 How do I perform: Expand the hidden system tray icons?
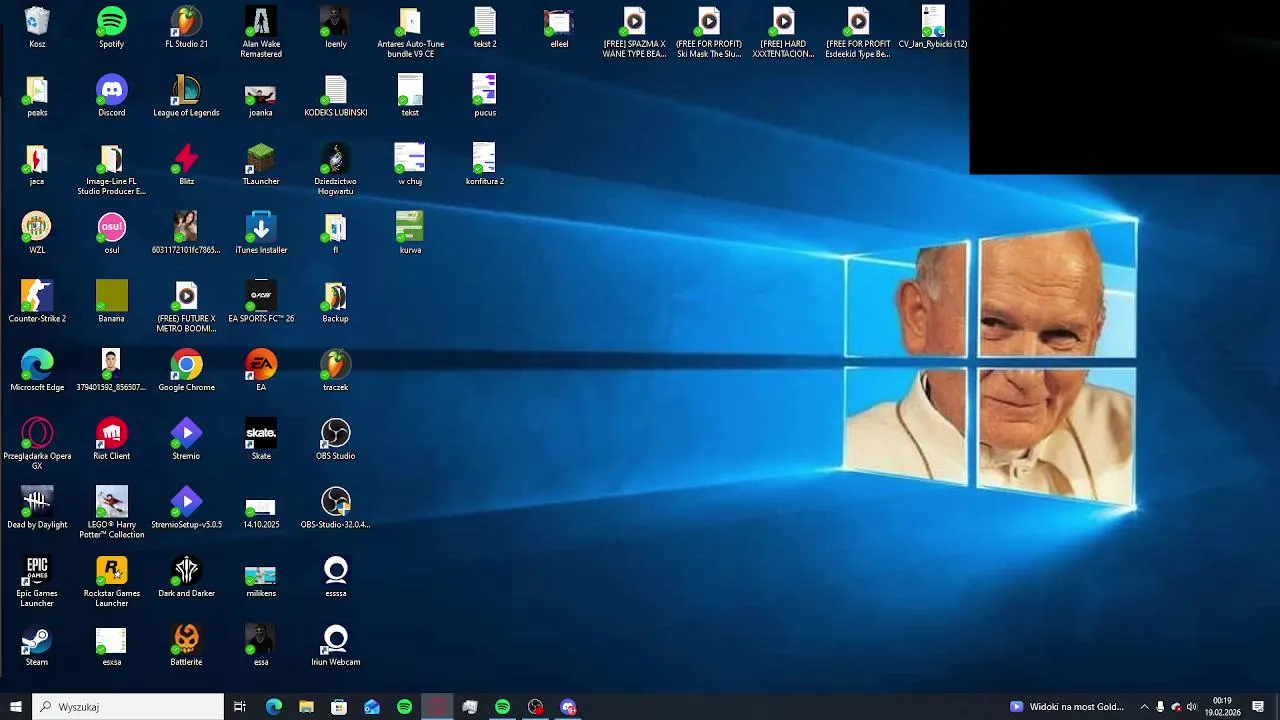(x=1144, y=707)
